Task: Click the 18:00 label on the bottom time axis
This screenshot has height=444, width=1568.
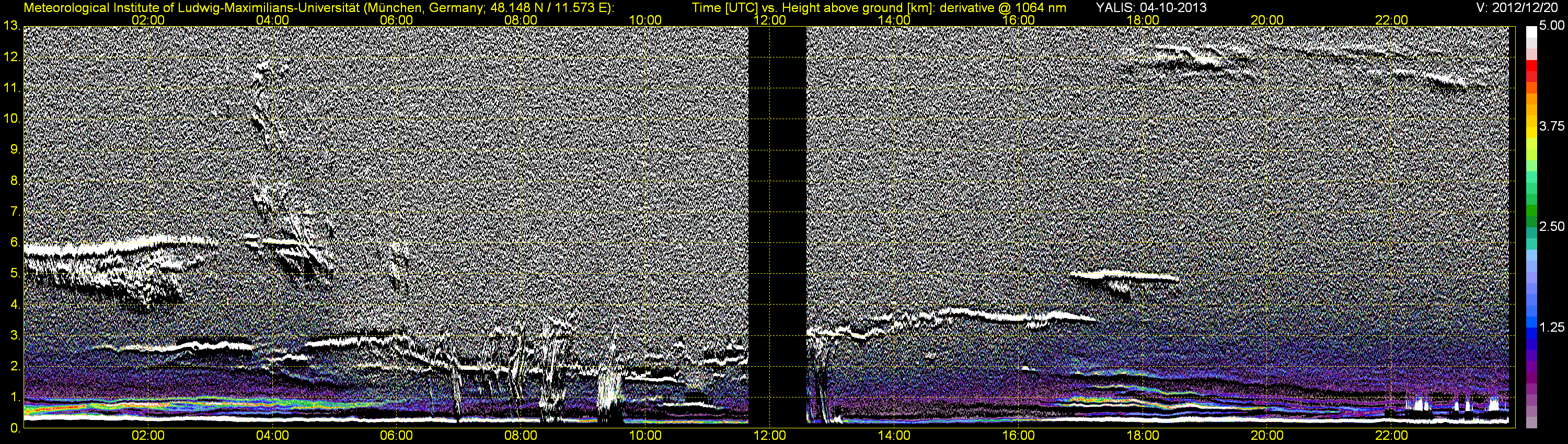Action: pos(1143,436)
